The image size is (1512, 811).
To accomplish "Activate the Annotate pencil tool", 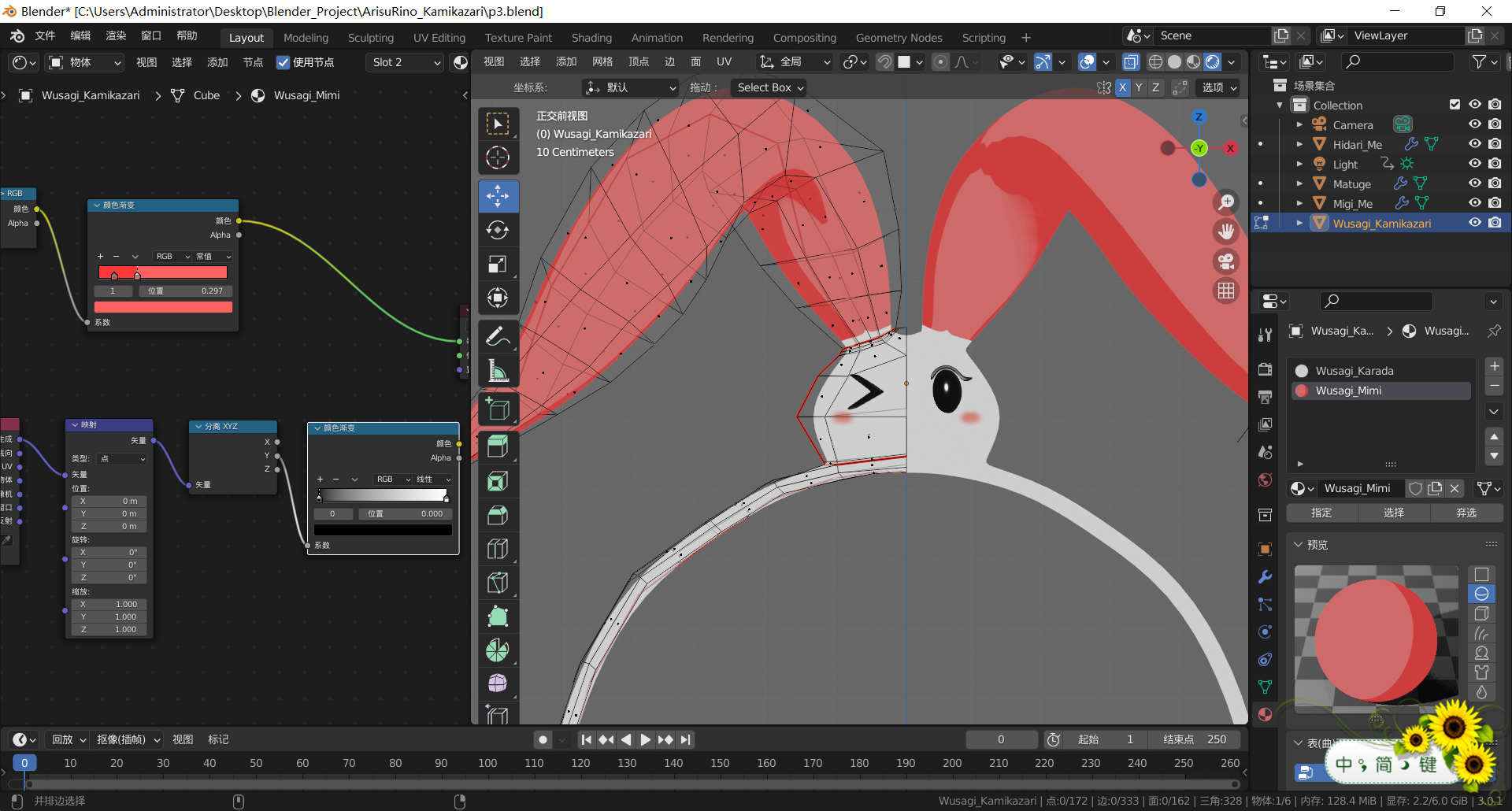I will (498, 336).
